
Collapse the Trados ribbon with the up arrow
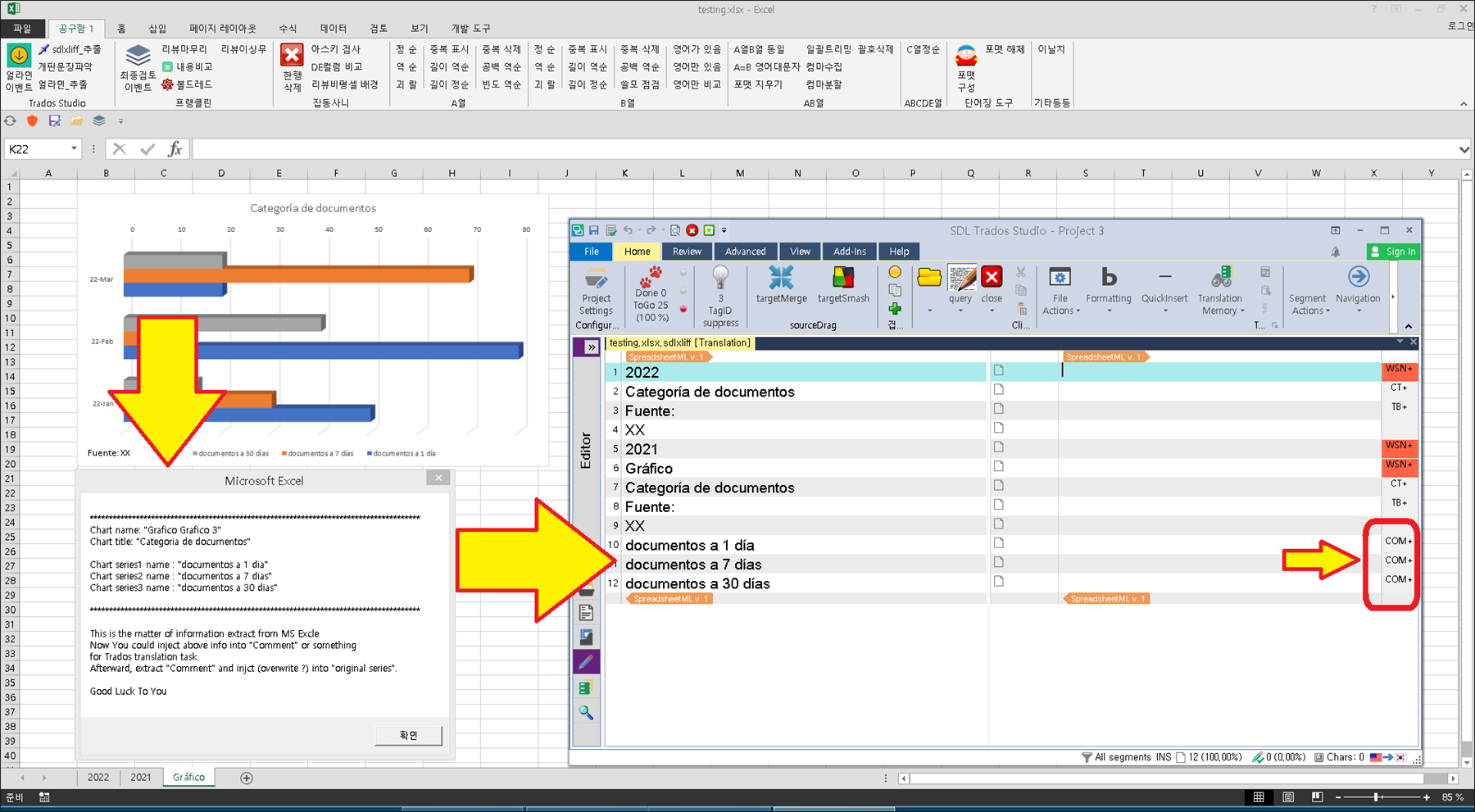click(1408, 326)
